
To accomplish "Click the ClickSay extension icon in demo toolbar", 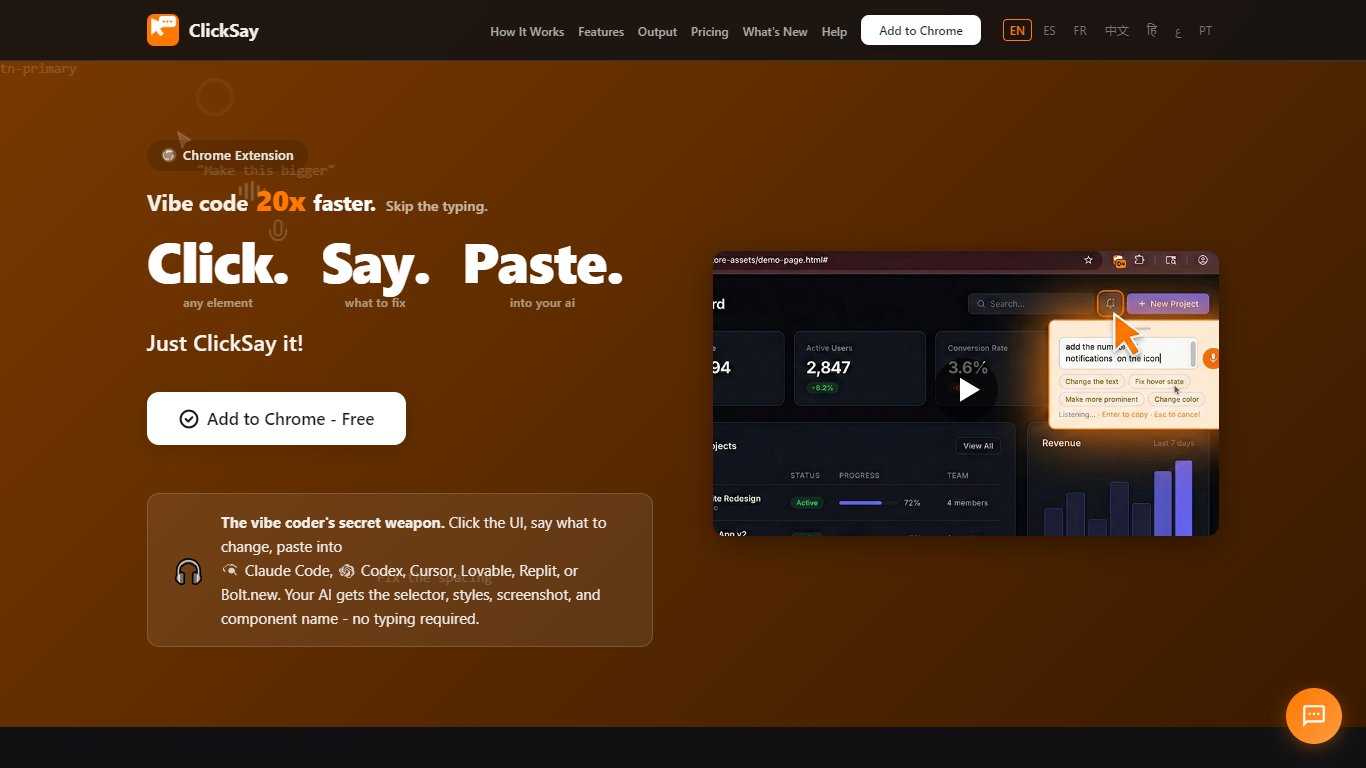I will coord(1120,261).
